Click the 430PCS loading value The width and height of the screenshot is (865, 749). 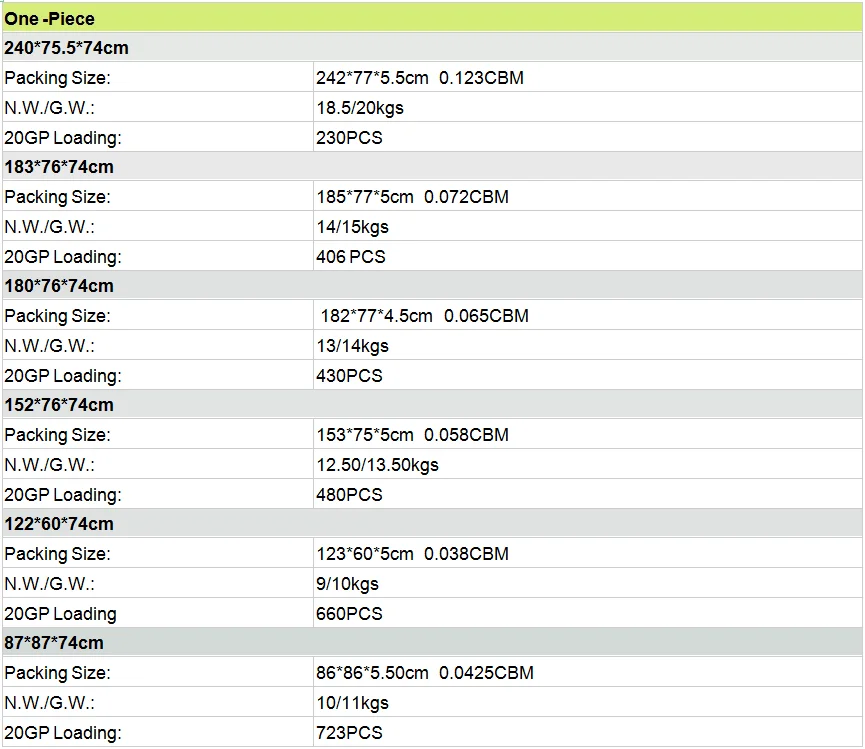(x=349, y=376)
